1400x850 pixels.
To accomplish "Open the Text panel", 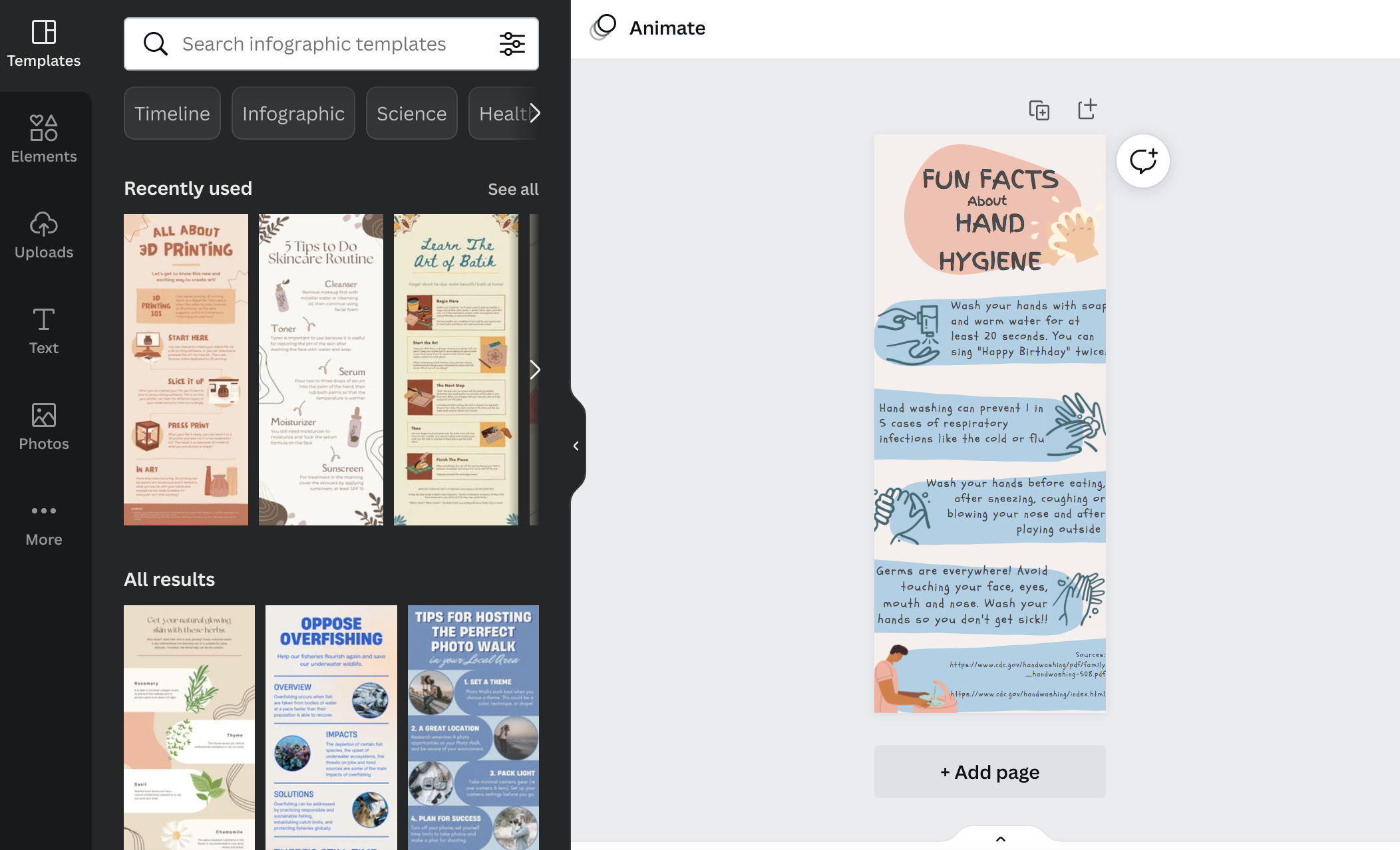I will tap(44, 331).
